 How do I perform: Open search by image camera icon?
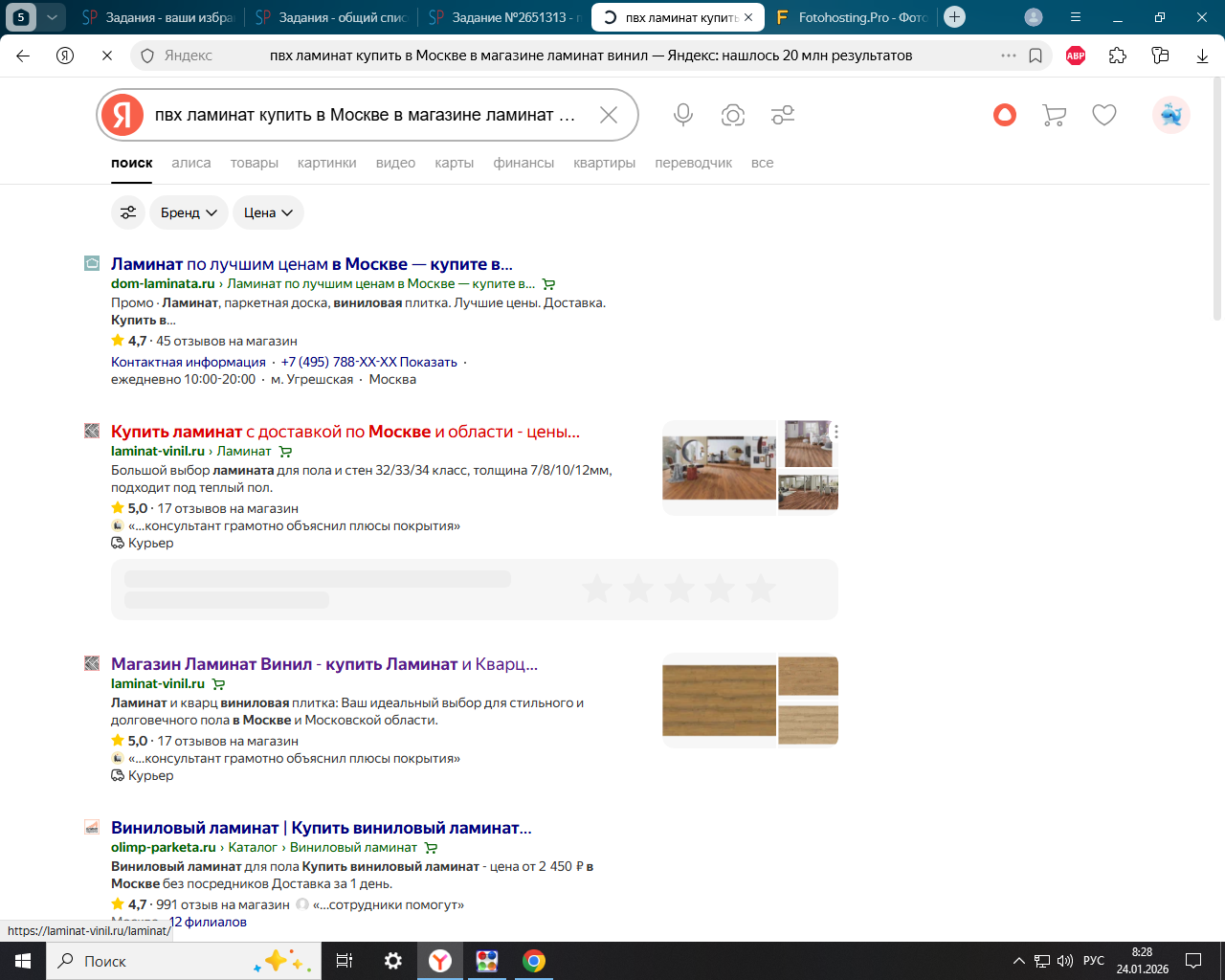pos(733,115)
